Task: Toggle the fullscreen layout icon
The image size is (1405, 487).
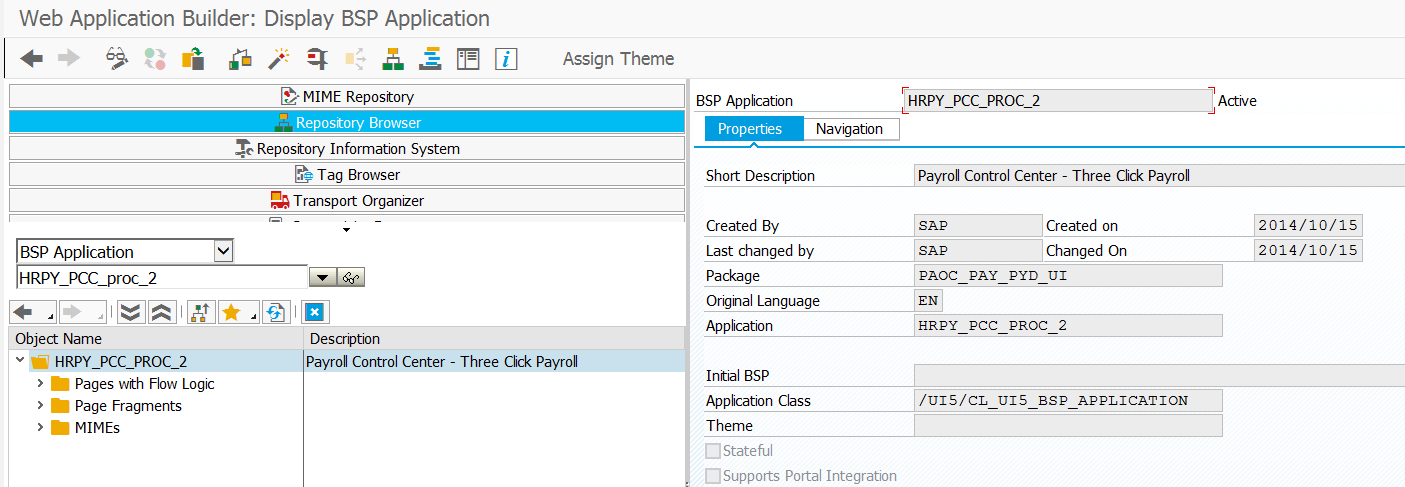Action: [x=468, y=59]
